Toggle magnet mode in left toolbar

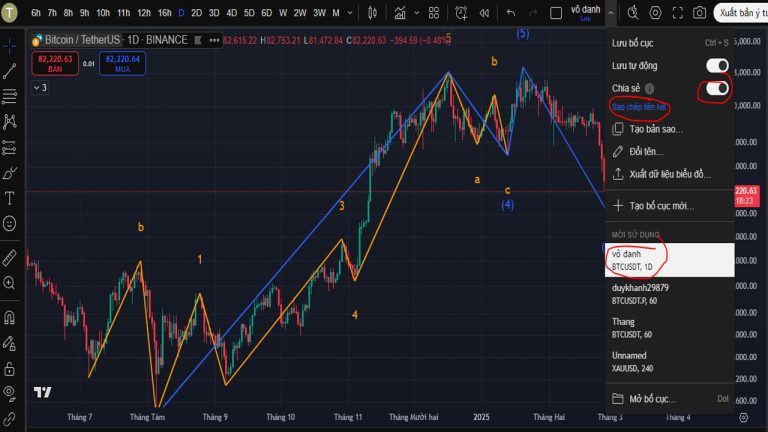coord(9,318)
